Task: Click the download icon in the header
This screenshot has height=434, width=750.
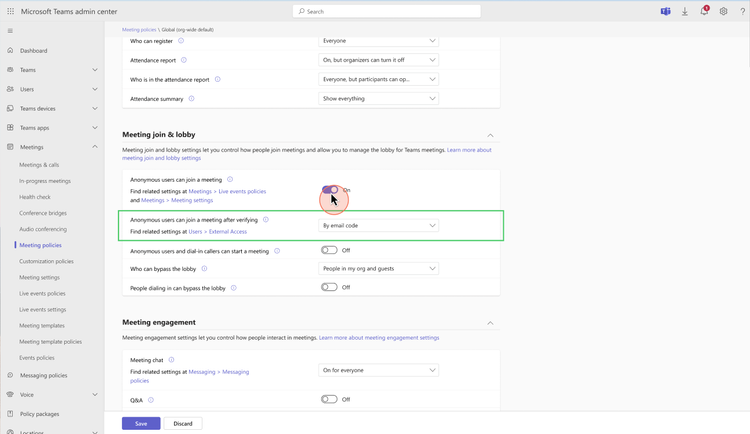Action: click(x=685, y=12)
